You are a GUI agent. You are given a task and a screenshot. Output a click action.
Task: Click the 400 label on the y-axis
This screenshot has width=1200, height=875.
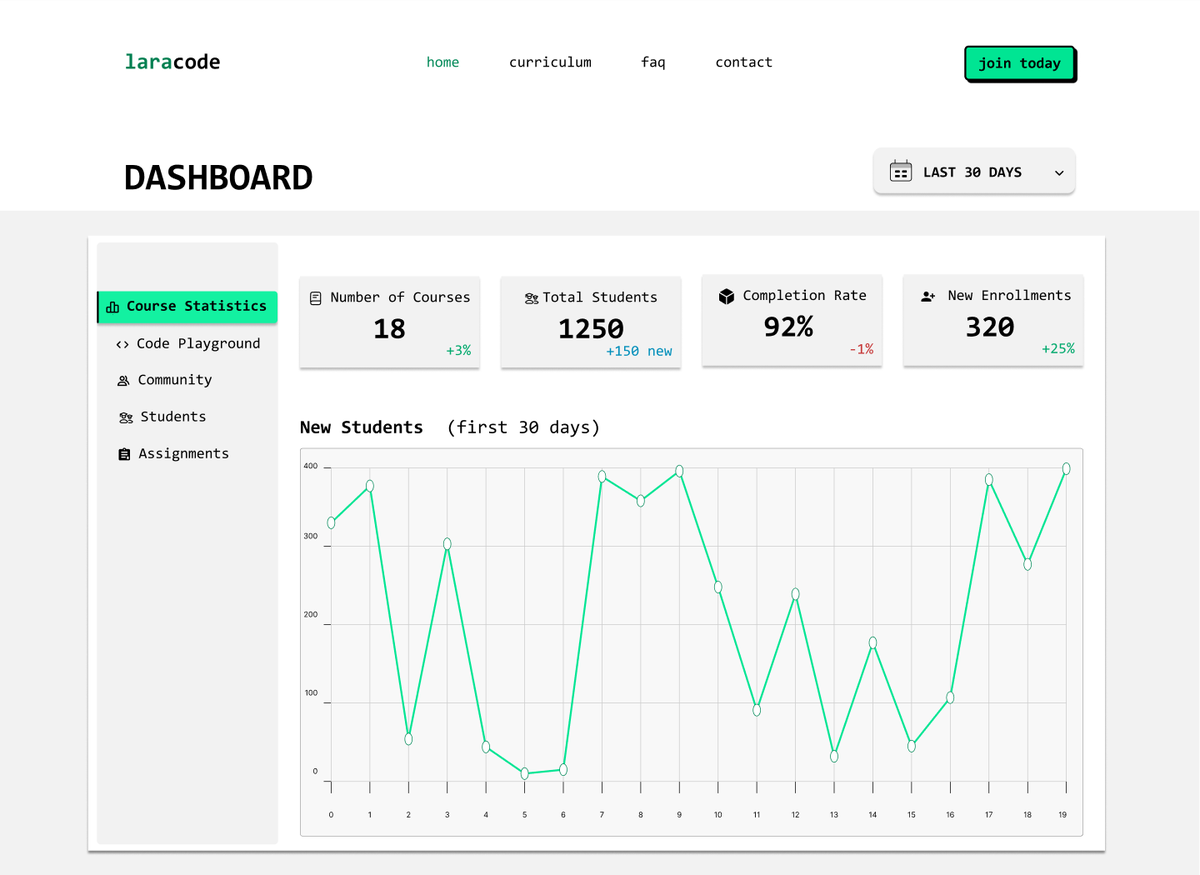(311, 466)
